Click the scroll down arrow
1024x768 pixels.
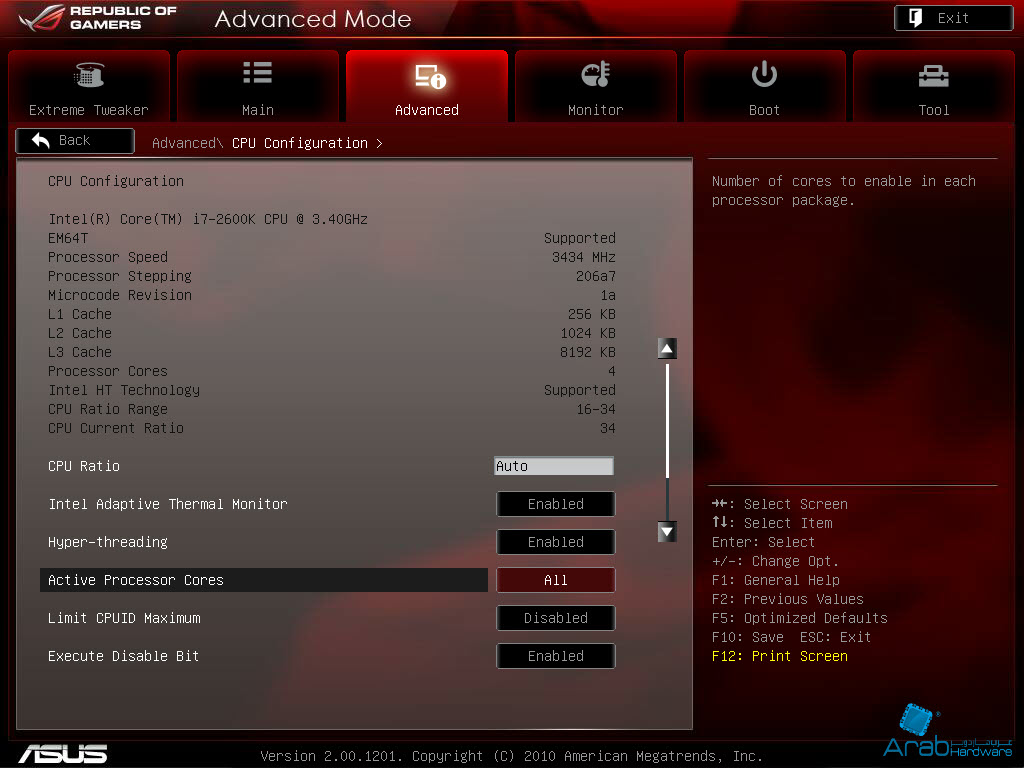point(667,532)
